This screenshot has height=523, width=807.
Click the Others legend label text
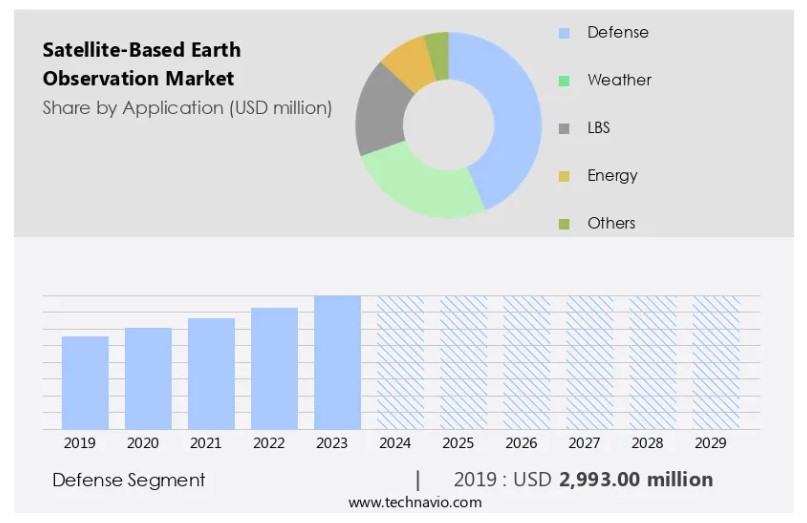(x=611, y=223)
